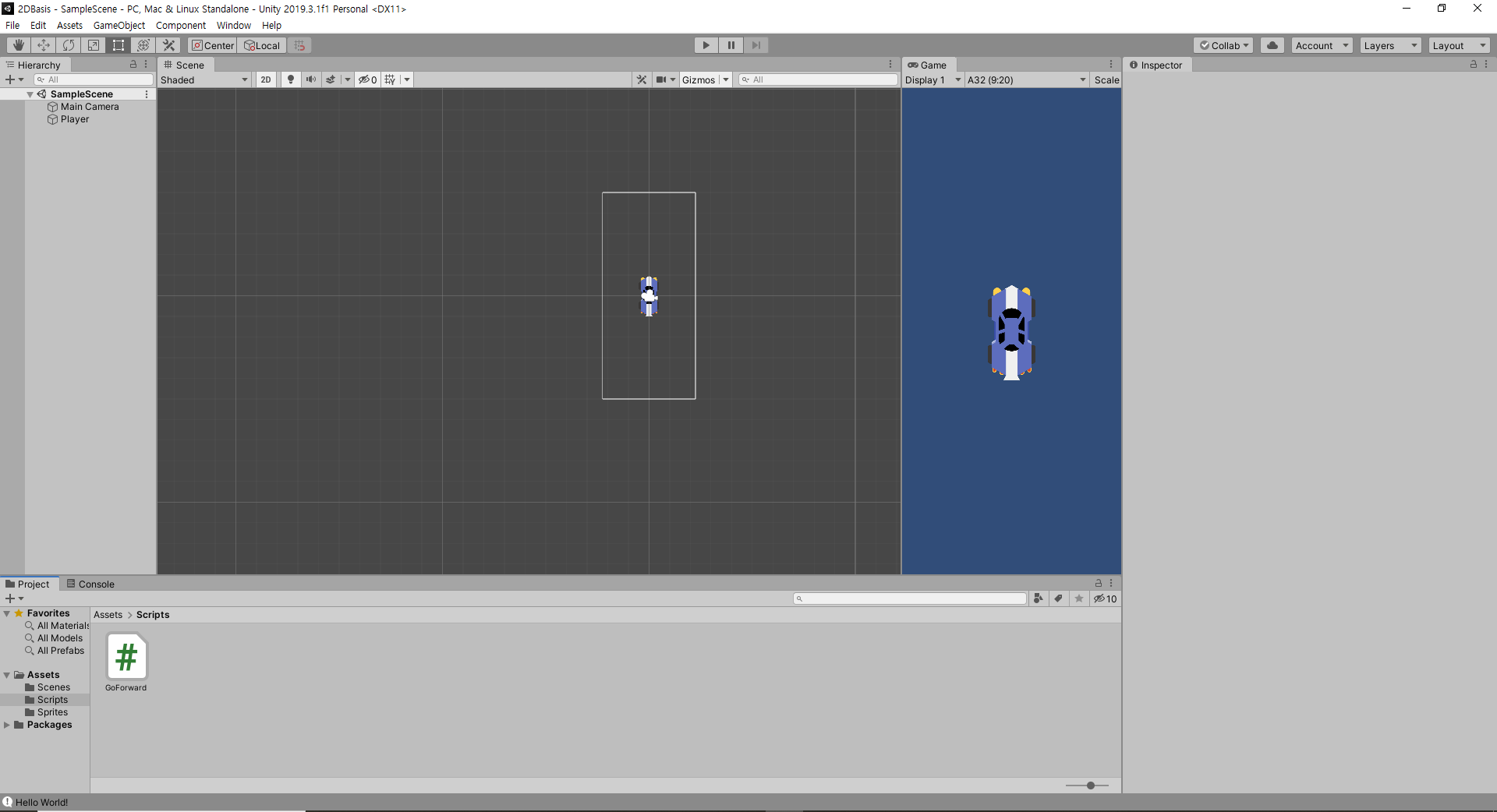Switch to the Console tab
The width and height of the screenshot is (1497, 812).
[x=90, y=584]
